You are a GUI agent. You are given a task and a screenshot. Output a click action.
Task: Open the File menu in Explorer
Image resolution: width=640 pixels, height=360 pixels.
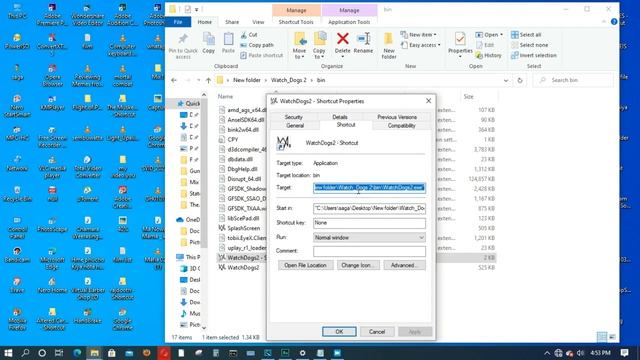(x=178, y=22)
